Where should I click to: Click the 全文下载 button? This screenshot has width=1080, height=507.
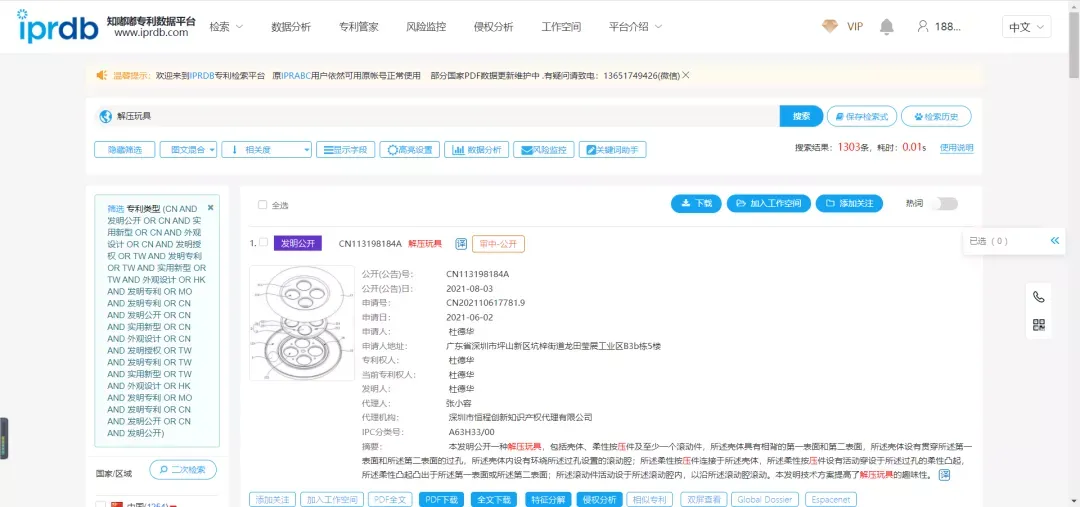(x=494, y=499)
